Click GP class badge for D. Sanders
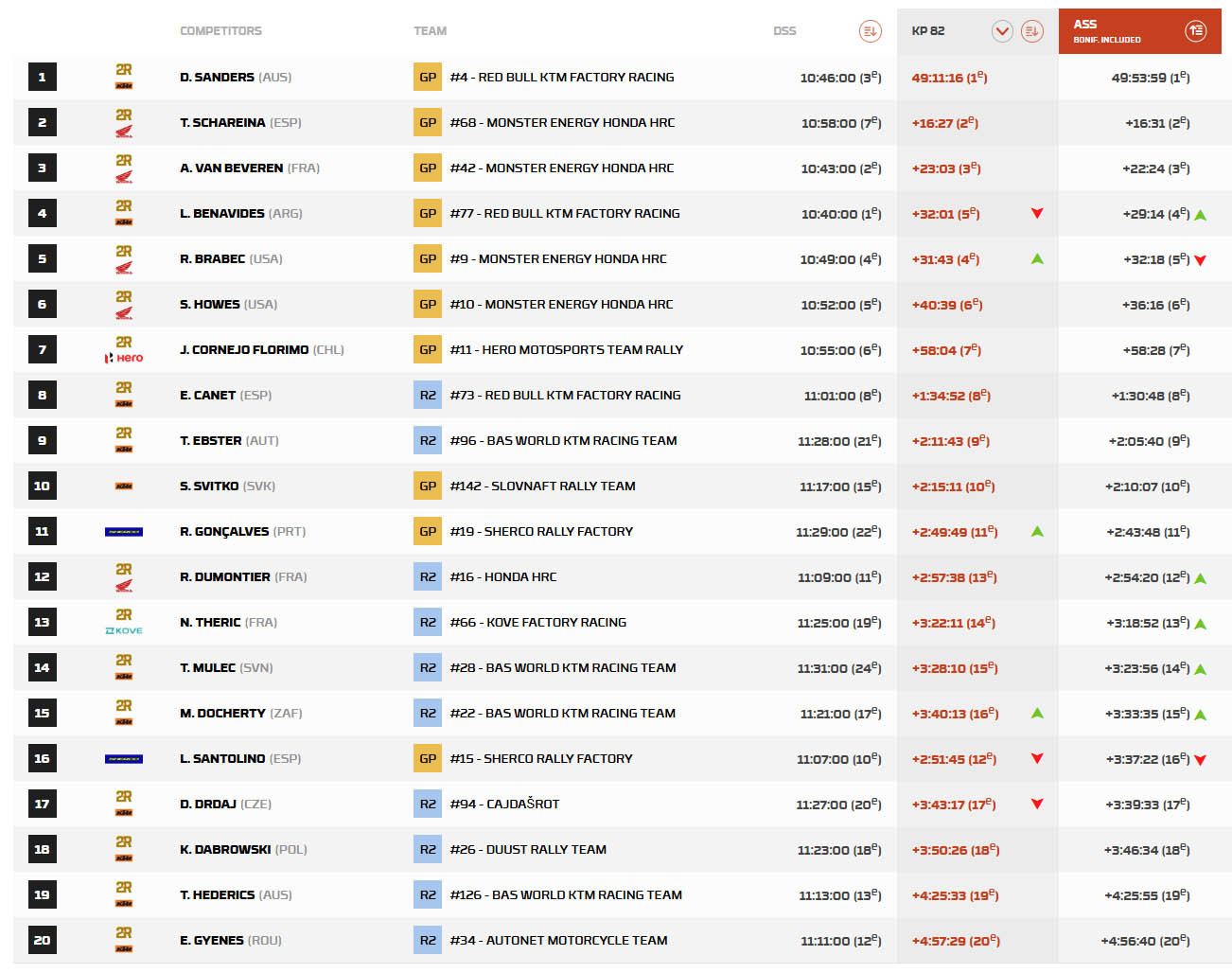This screenshot has height=973, width=1232. pos(428,78)
